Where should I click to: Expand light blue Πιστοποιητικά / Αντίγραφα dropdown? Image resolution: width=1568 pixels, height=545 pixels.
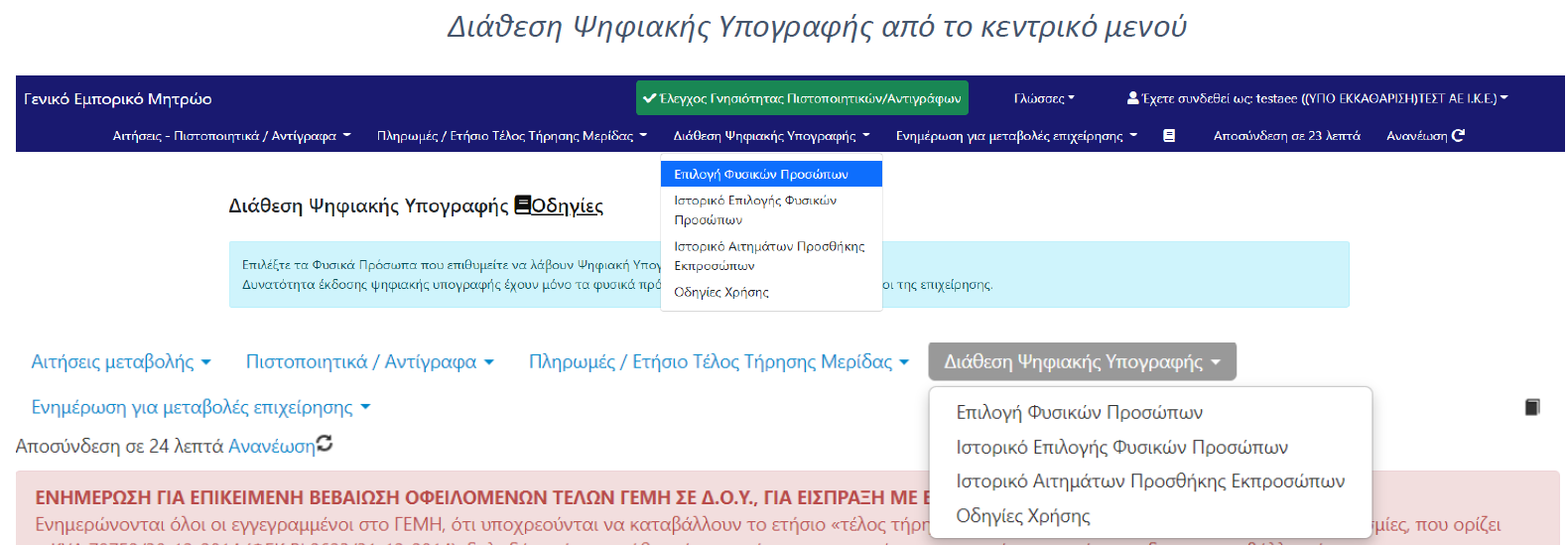coord(370,361)
